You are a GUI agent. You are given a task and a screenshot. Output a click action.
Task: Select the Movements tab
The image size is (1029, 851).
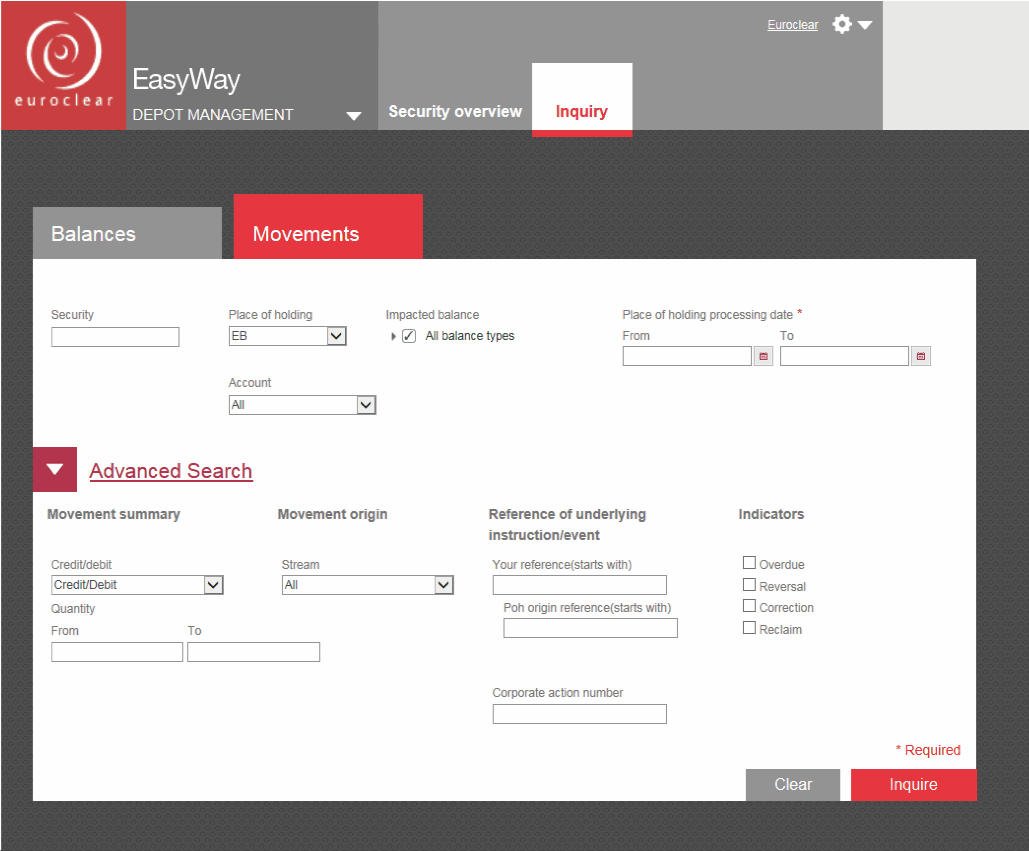[x=328, y=227]
